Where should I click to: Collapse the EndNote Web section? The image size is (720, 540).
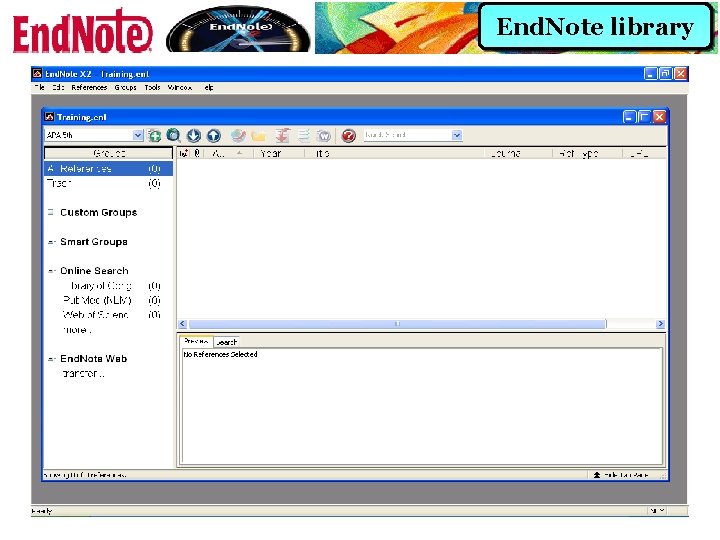(51, 359)
